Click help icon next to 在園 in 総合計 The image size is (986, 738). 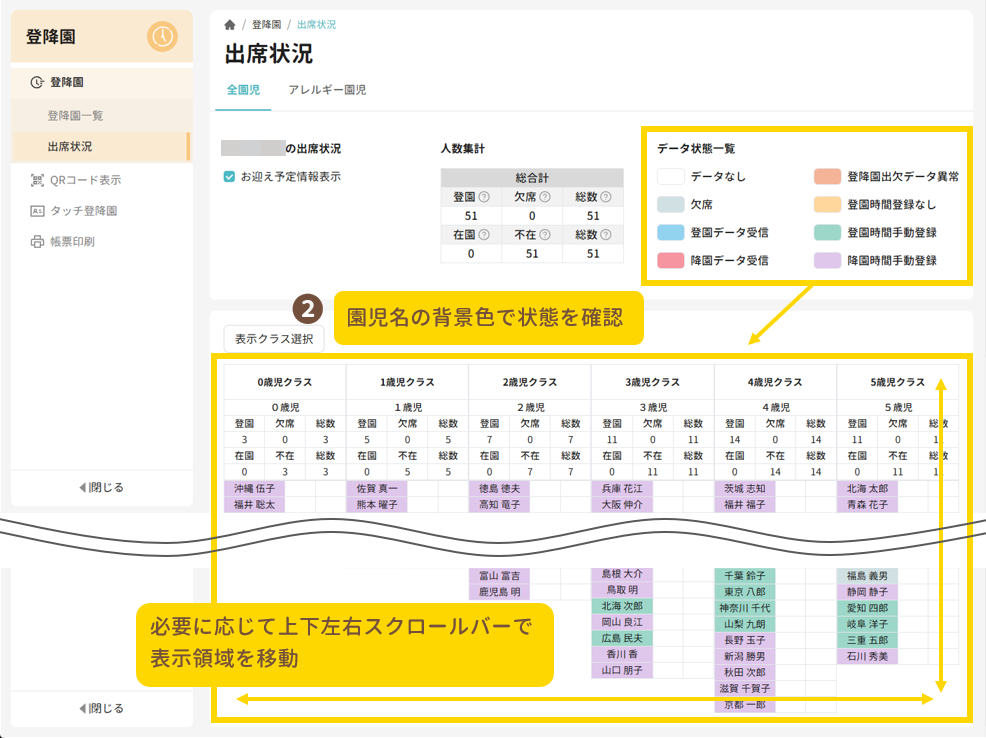click(484, 235)
